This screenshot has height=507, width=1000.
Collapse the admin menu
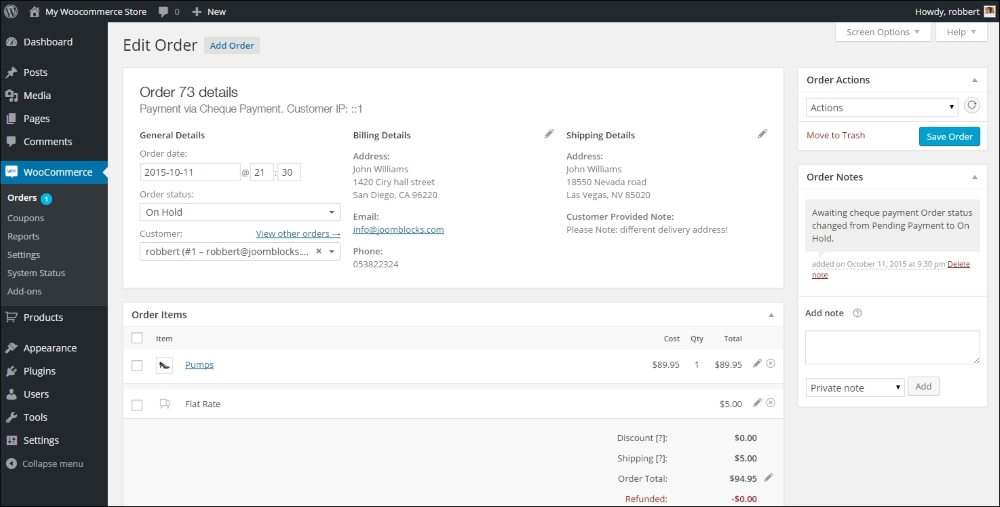coord(45,464)
